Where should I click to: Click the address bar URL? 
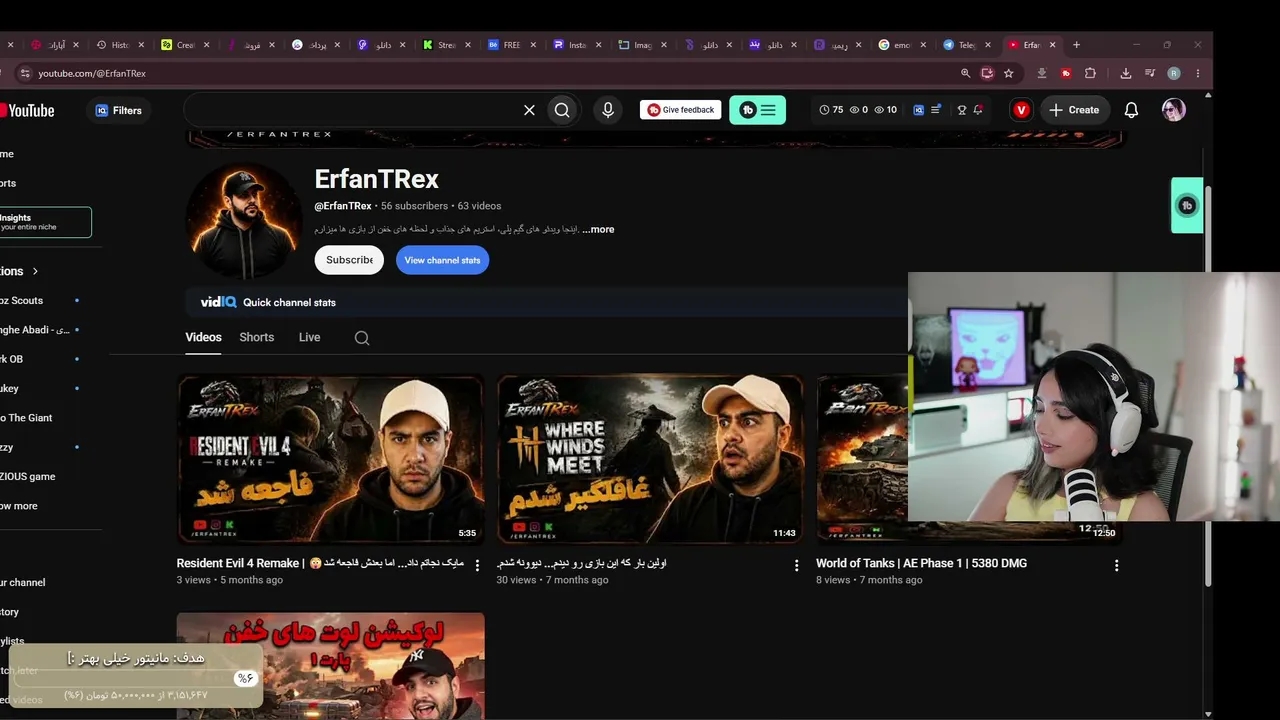[92, 73]
